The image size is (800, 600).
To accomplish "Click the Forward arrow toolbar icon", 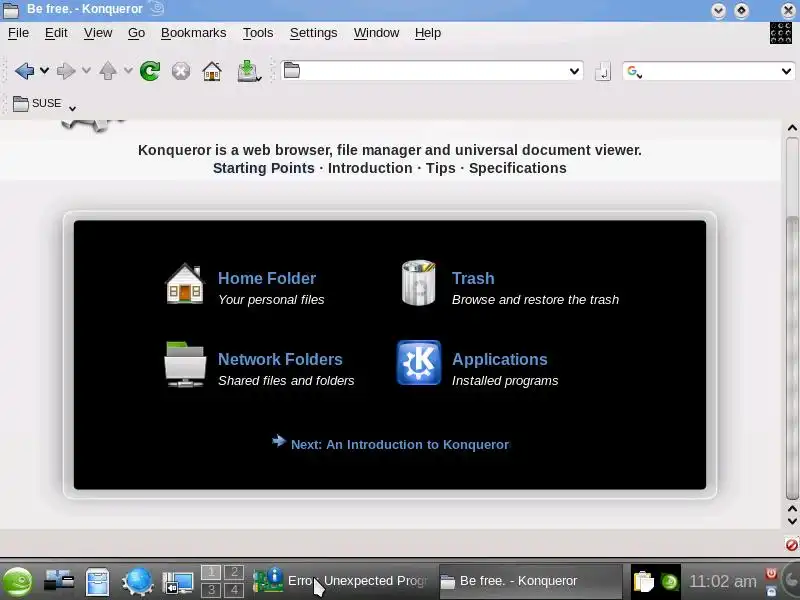I will (x=66, y=71).
